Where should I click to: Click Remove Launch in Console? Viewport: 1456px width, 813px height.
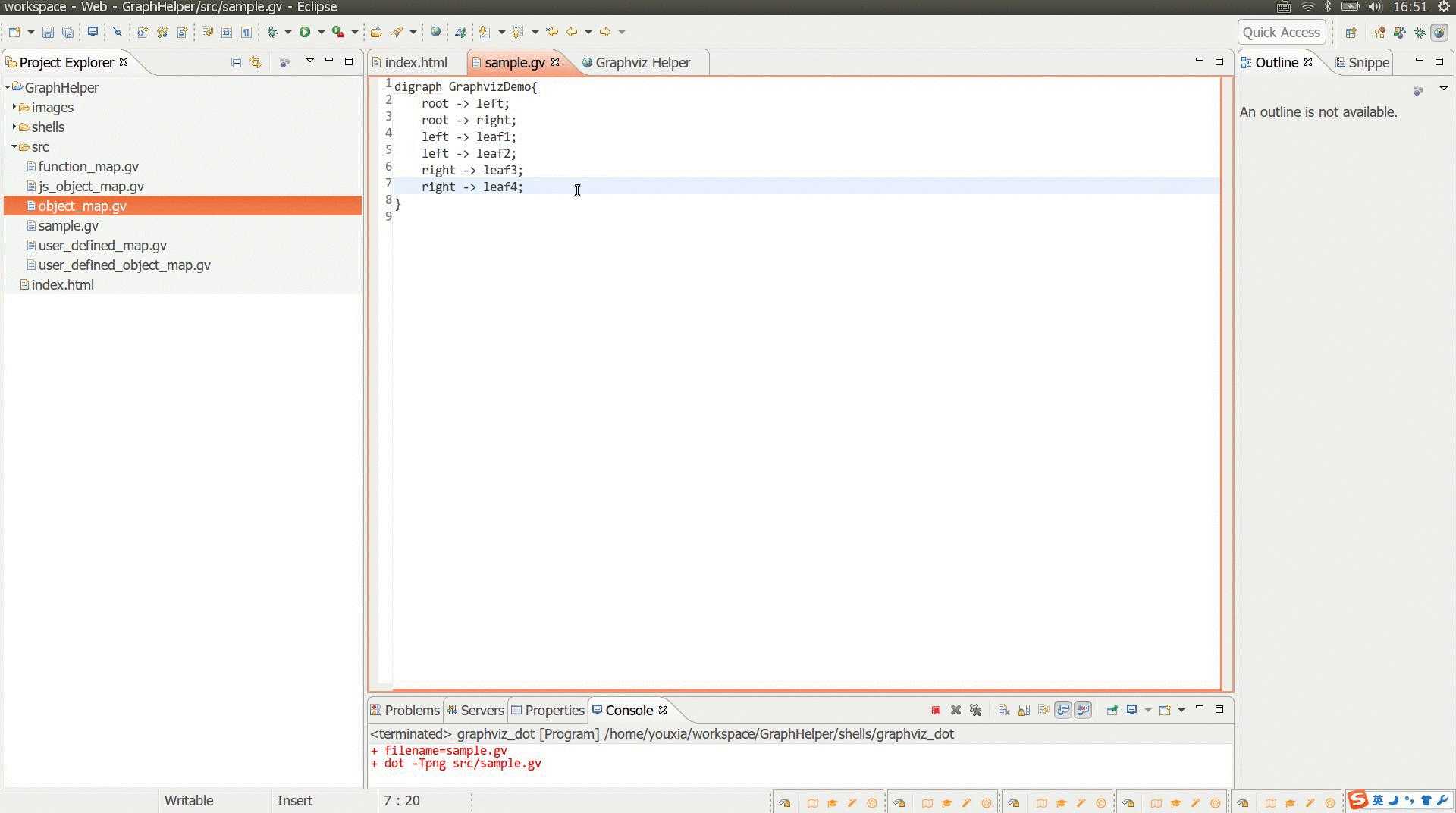coord(955,710)
